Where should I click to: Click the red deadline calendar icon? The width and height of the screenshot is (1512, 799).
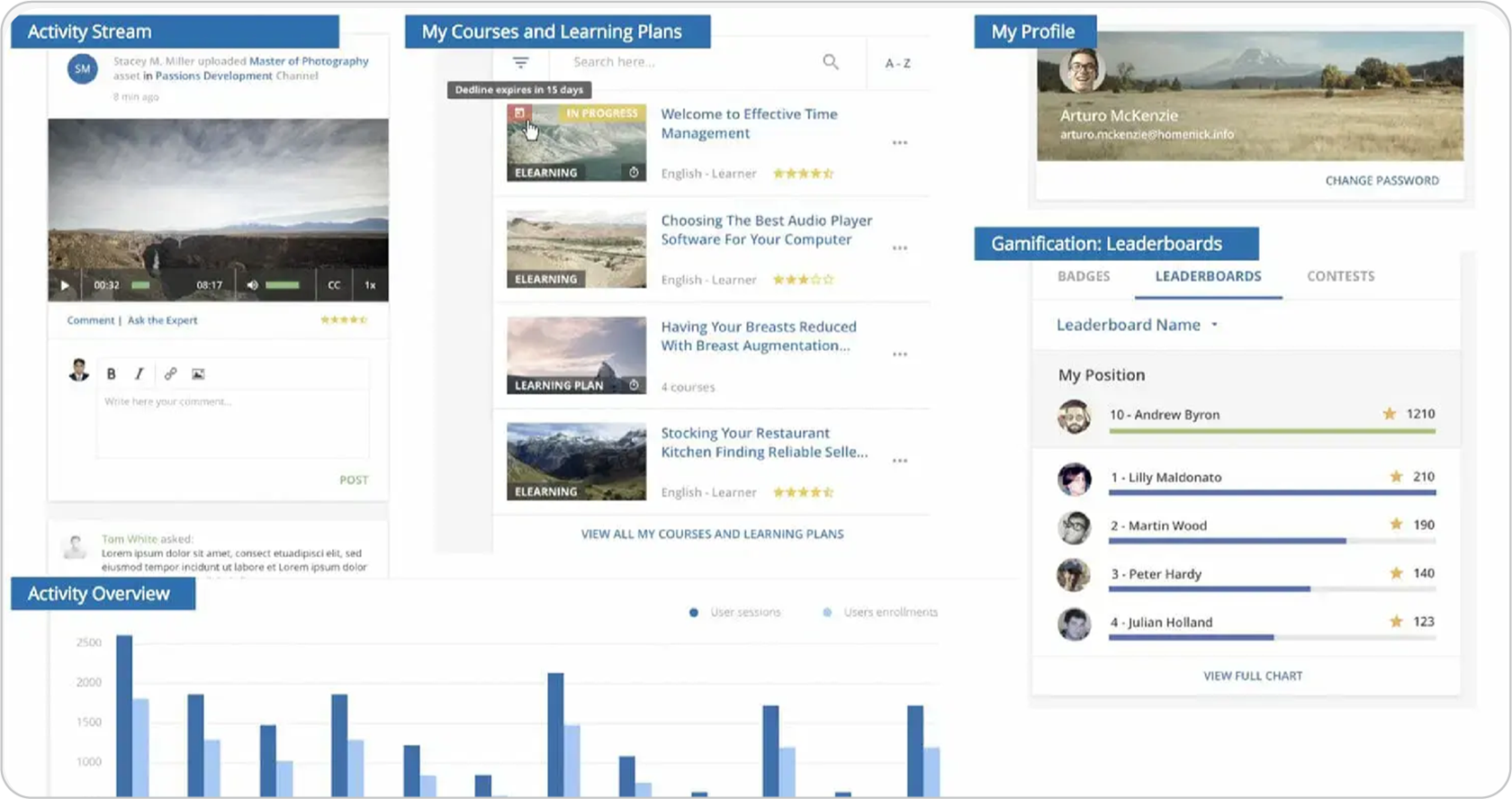(x=519, y=113)
